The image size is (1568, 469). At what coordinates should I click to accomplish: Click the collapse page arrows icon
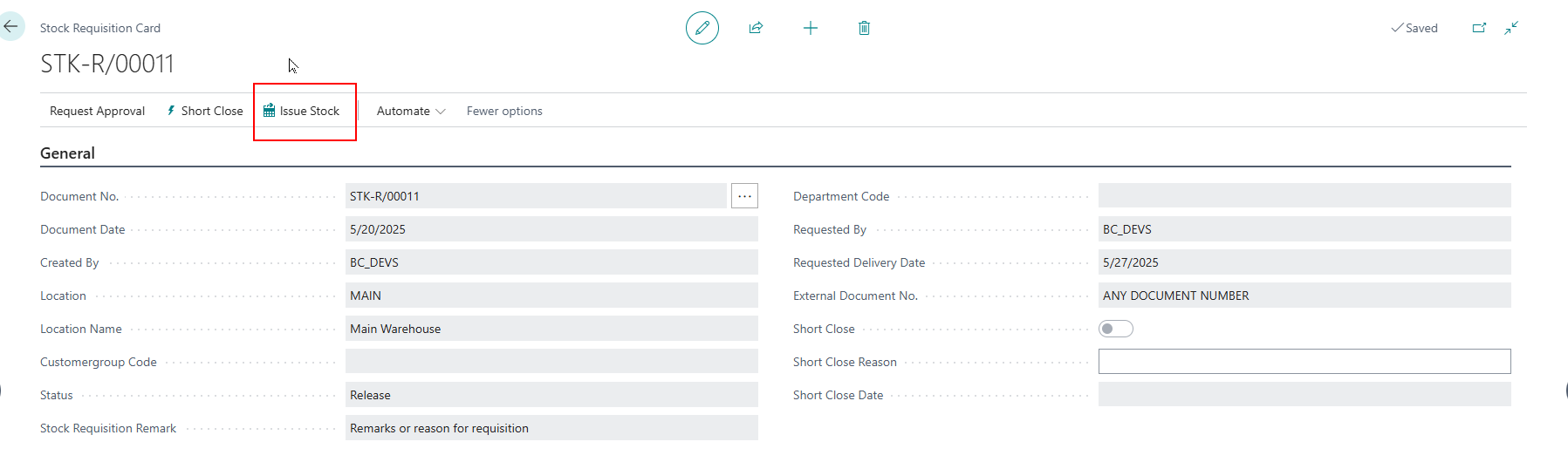pos(1511,28)
